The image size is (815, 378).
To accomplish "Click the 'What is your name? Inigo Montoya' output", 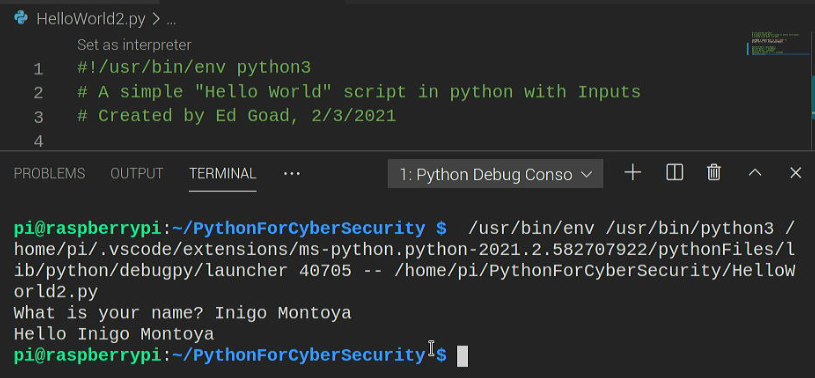I will (182, 313).
